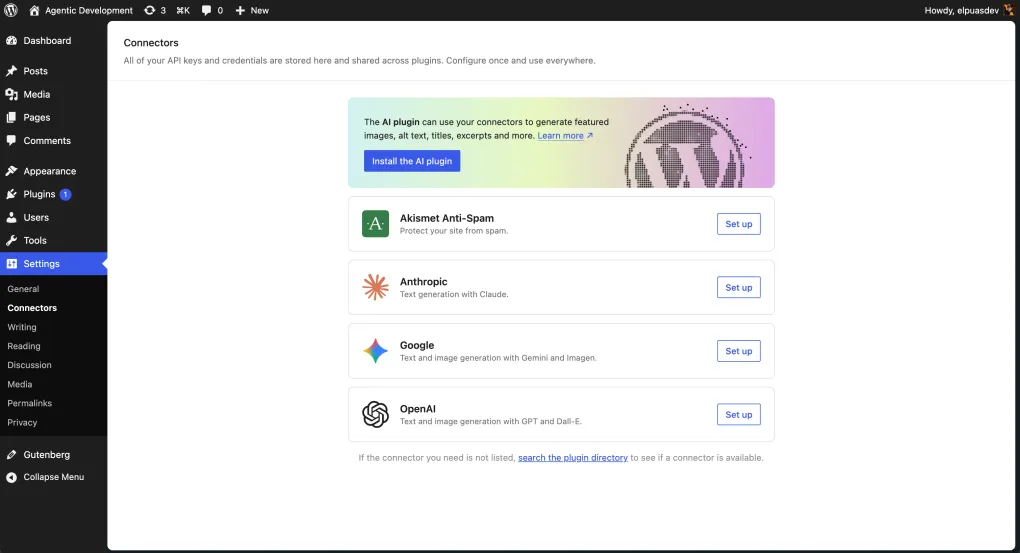Click the Collapse Menu label
The height and width of the screenshot is (553, 1020).
[54, 477]
